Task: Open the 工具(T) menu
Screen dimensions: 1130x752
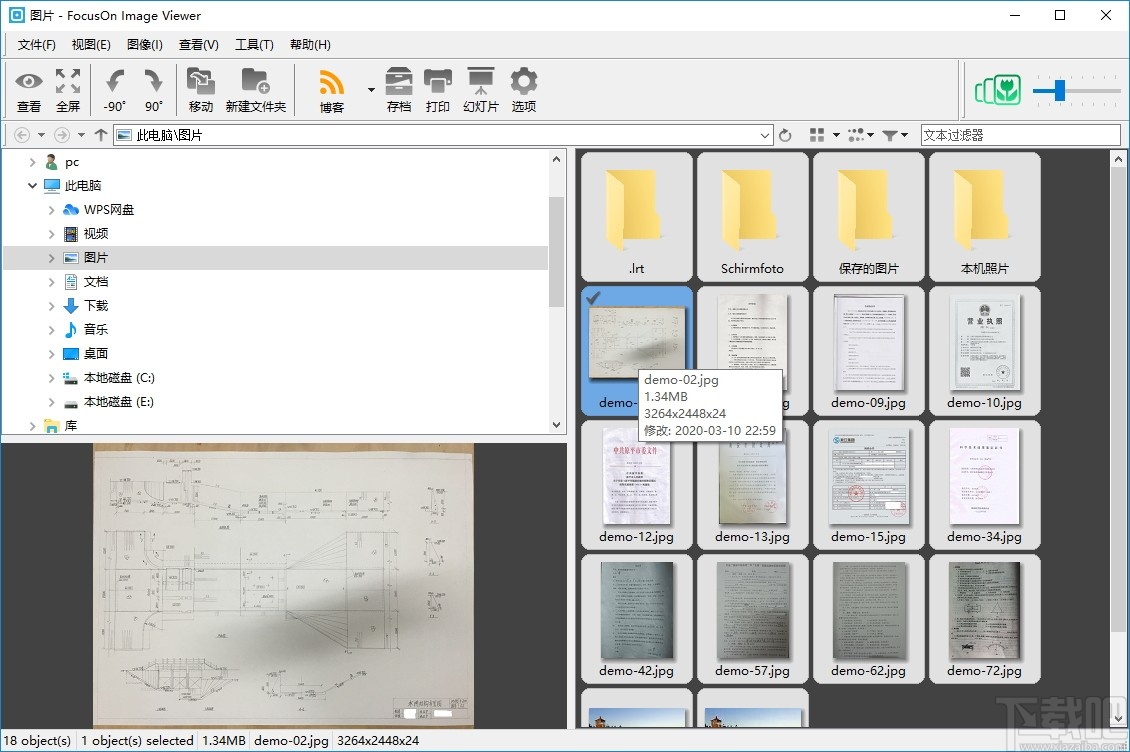Action: point(254,44)
